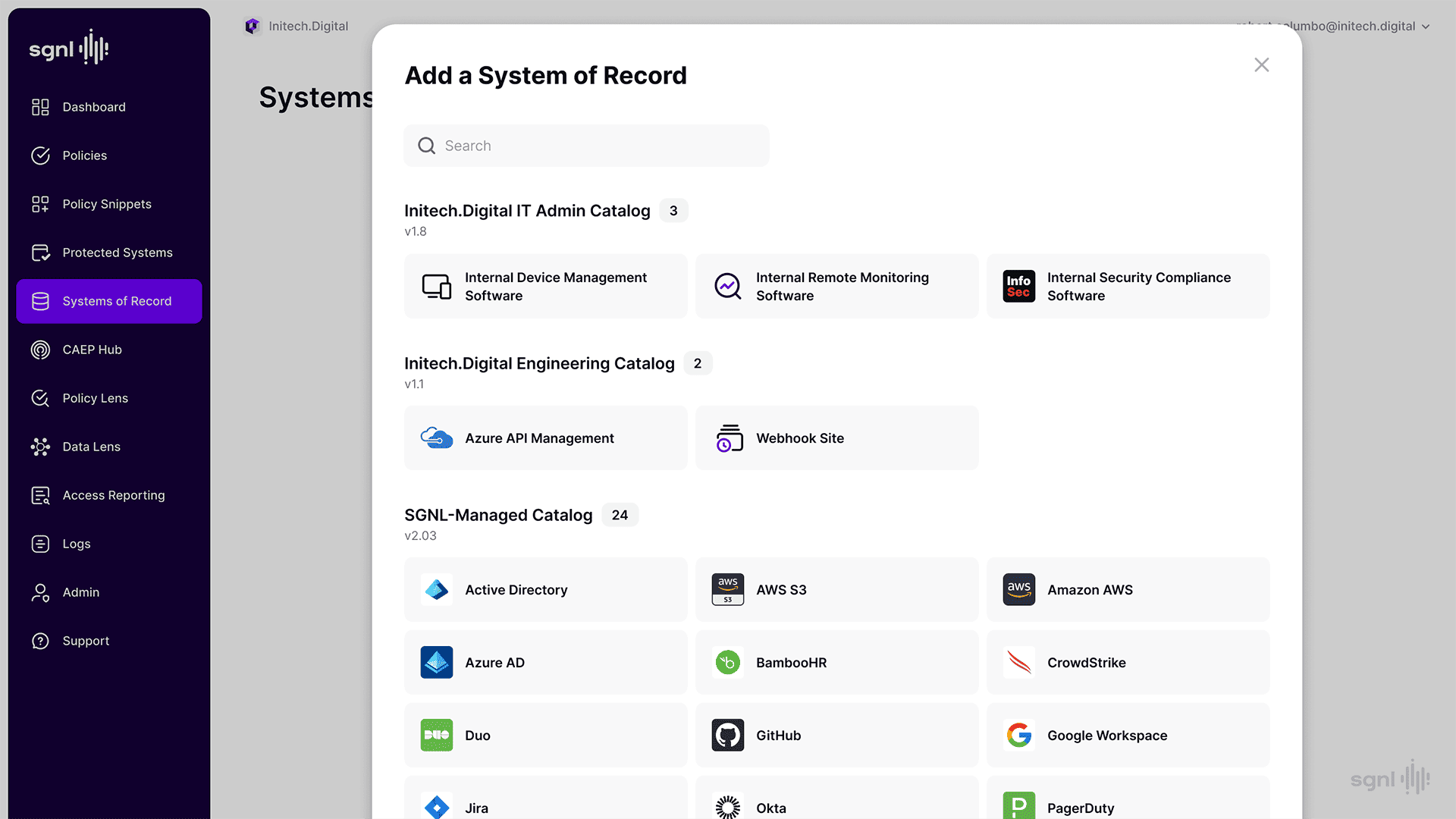
Task: Open Access Reporting in the sidebar
Action: 113,495
